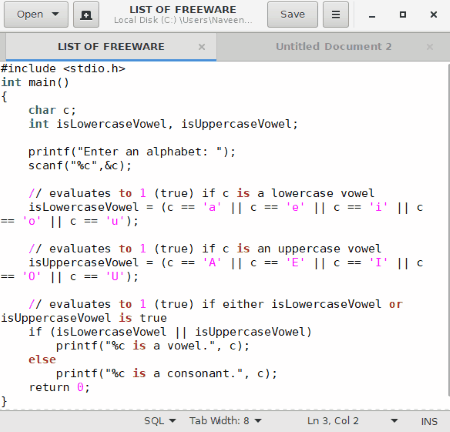Open the hamburger menu

336,14
